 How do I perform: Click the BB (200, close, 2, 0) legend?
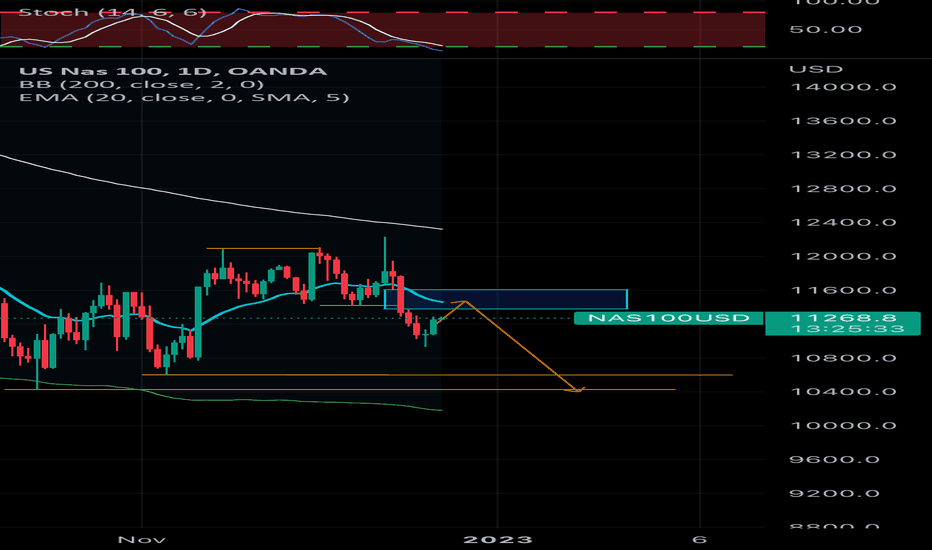point(141,84)
